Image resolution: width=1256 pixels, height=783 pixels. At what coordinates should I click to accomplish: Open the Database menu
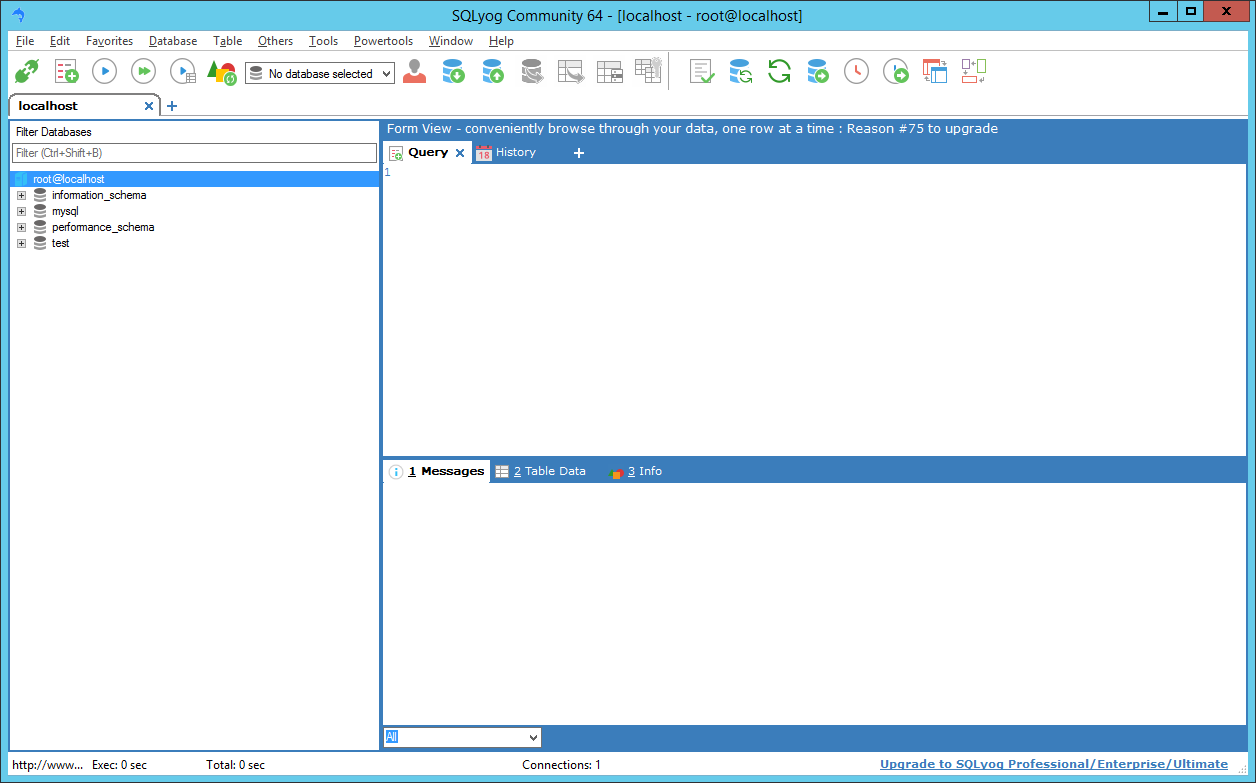pyautogui.click(x=173, y=41)
